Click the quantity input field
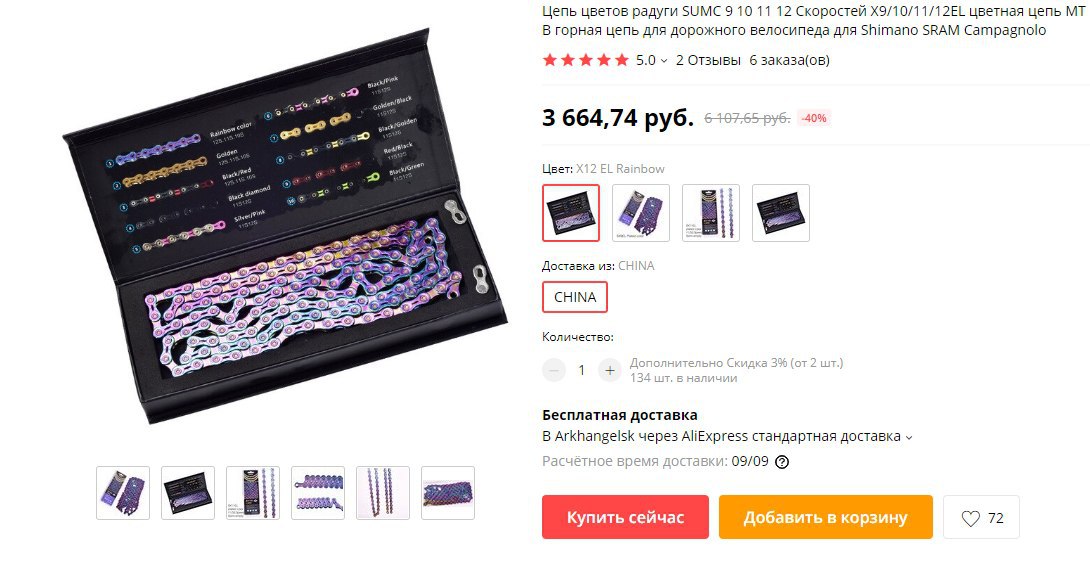This screenshot has height=562, width=1090. coord(582,371)
